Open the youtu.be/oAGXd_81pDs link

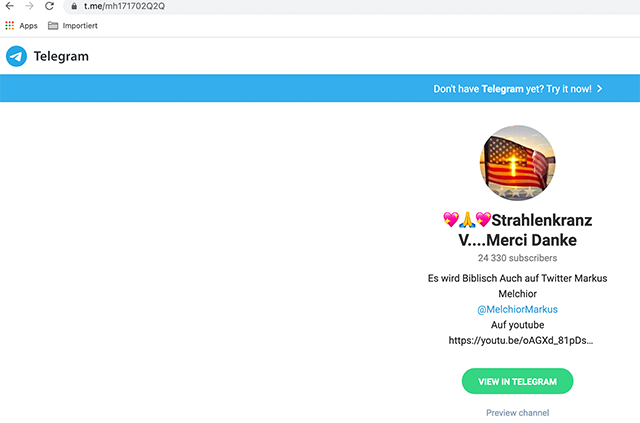(x=521, y=341)
